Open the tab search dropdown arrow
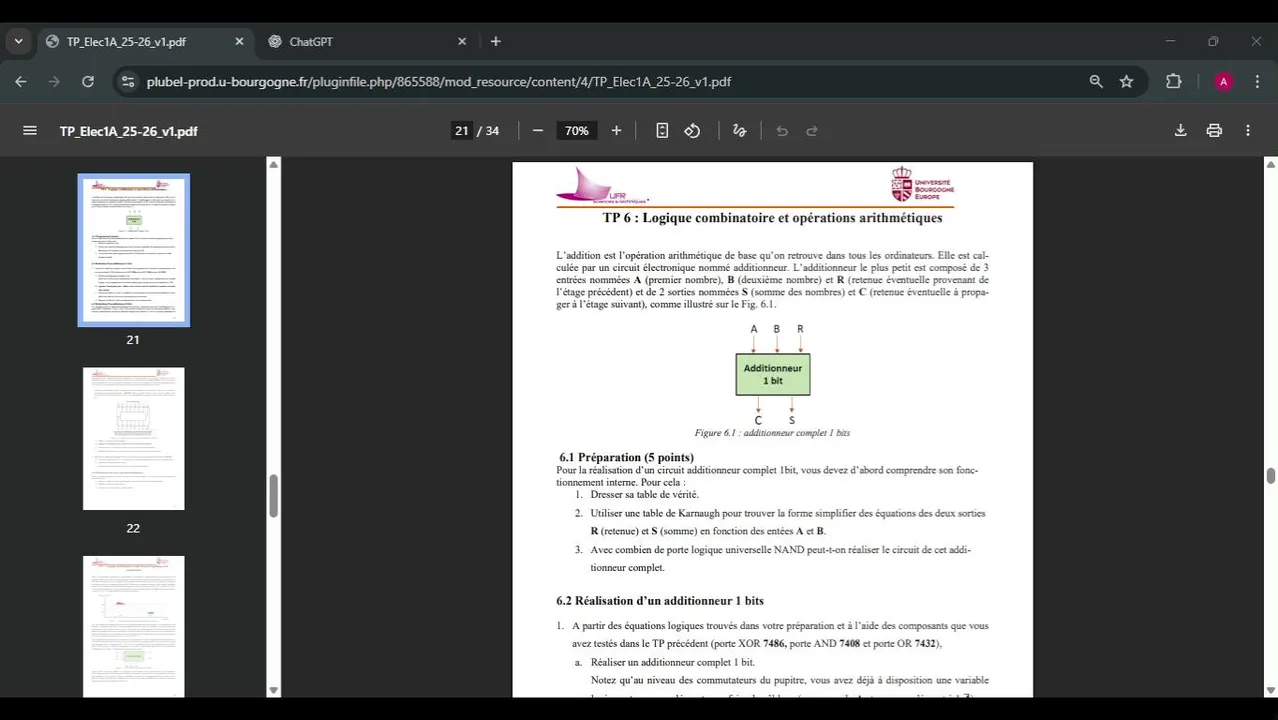The height and width of the screenshot is (720, 1278). 18,42
